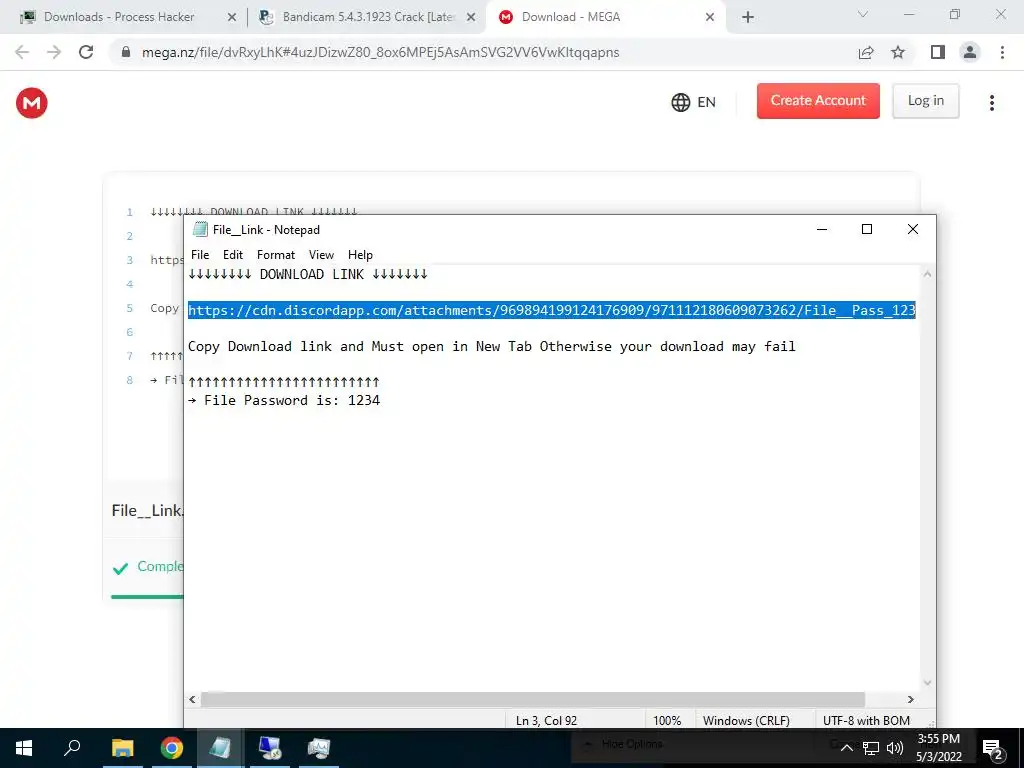Screen dimensions: 1024x768
Task: Open MEGA page three-dot menu
Action: coord(991,103)
